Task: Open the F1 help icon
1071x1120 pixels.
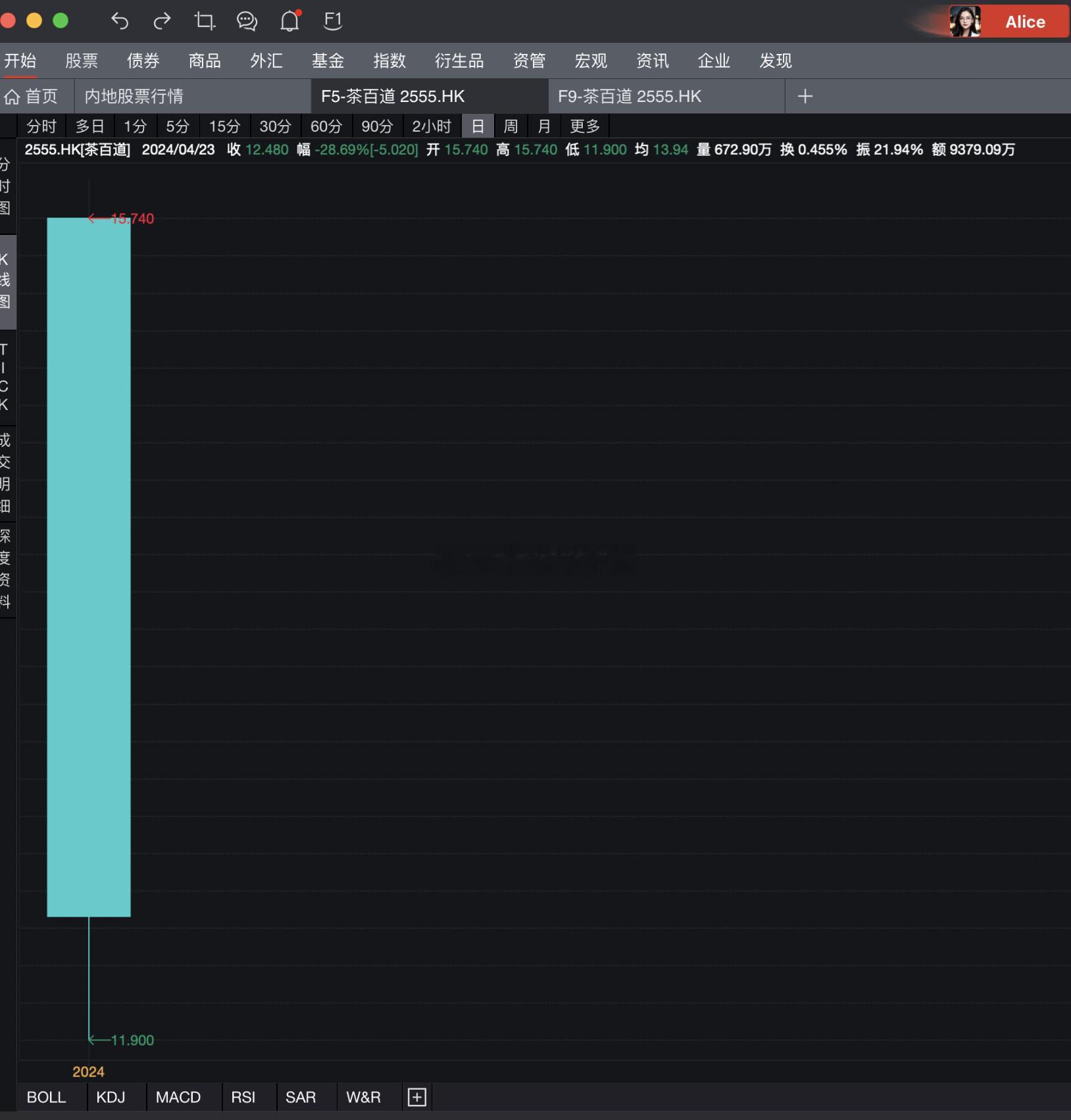Action: pyautogui.click(x=333, y=21)
